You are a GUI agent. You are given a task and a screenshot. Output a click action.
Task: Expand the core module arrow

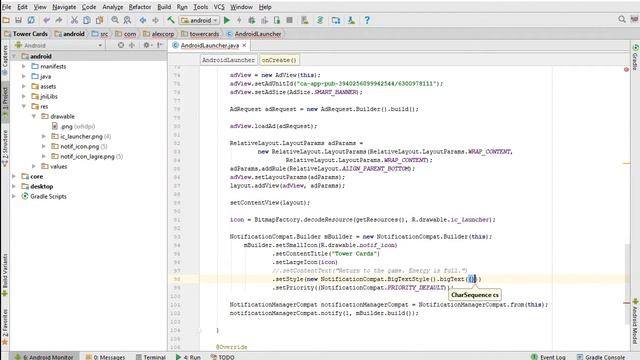[x=14, y=176]
